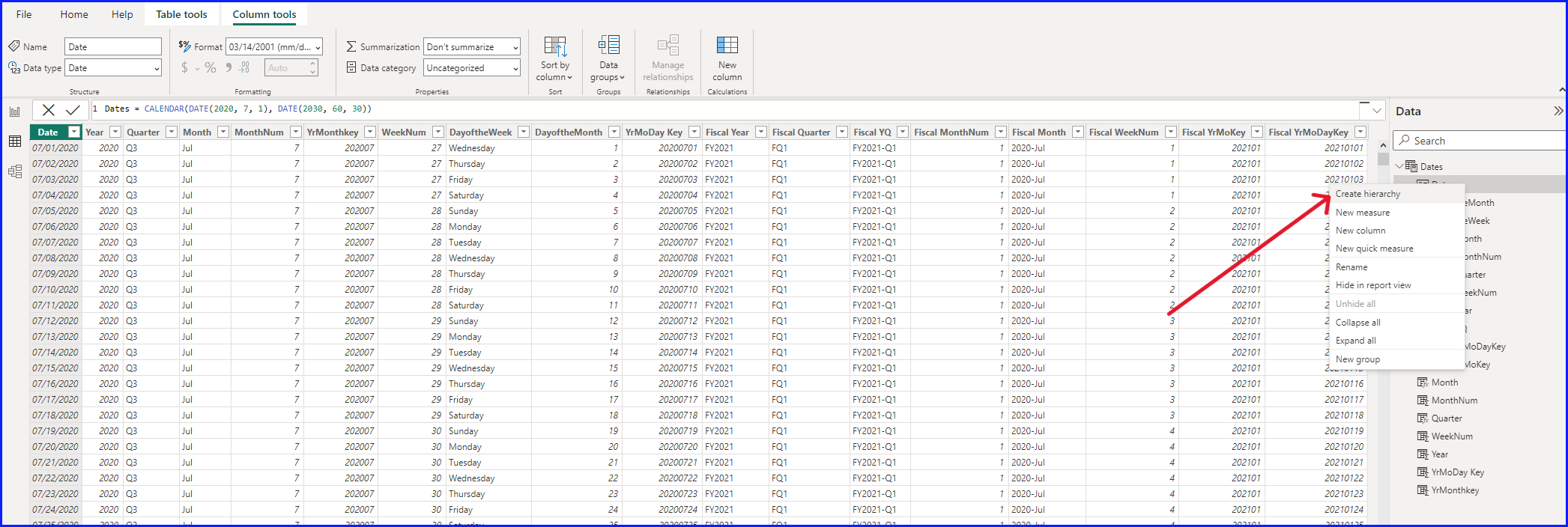Select the WeekNum field in Data pane
1568x527 pixels.
pos(1452,436)
